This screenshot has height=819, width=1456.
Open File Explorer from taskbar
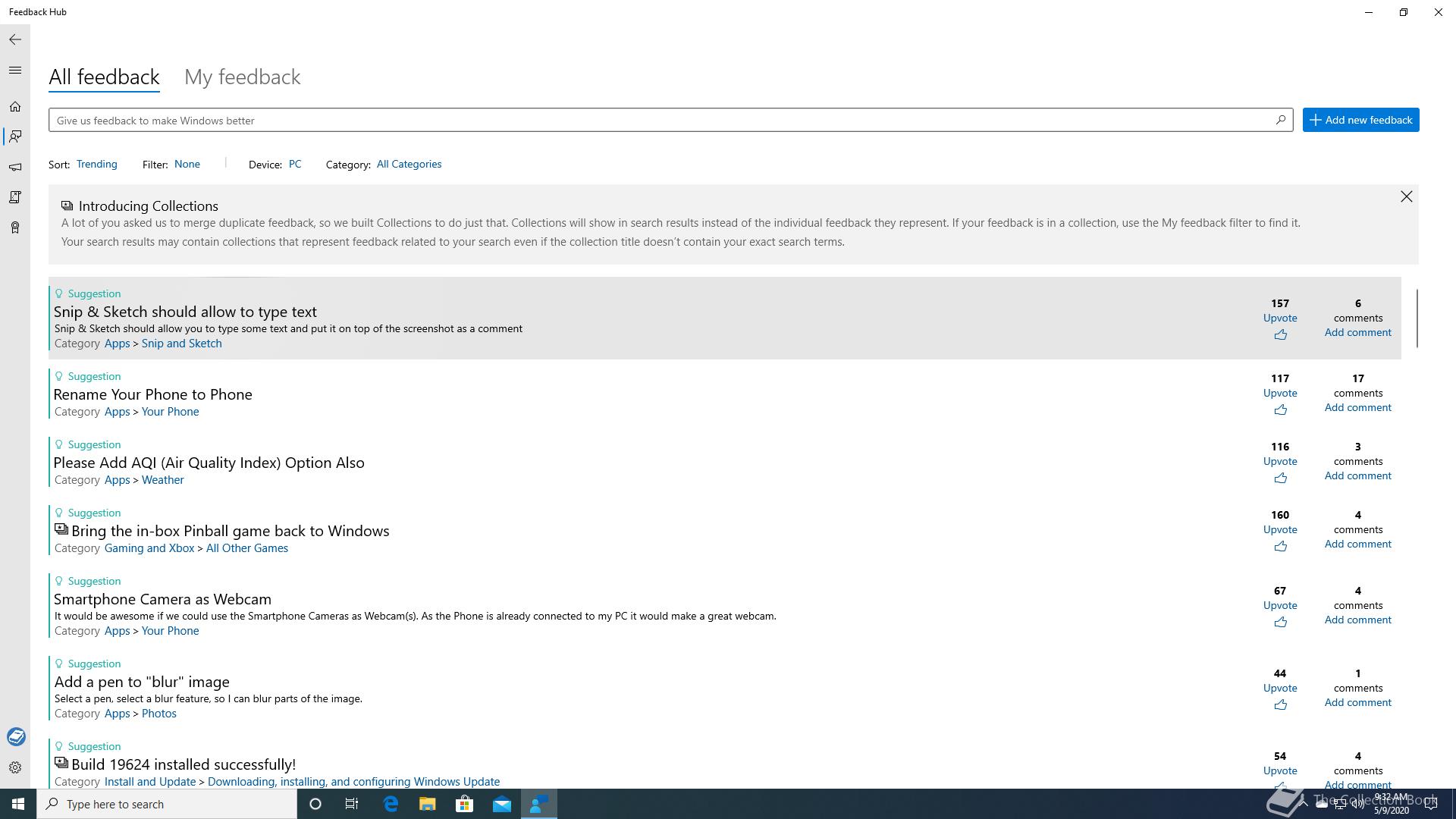pos(428,804)
